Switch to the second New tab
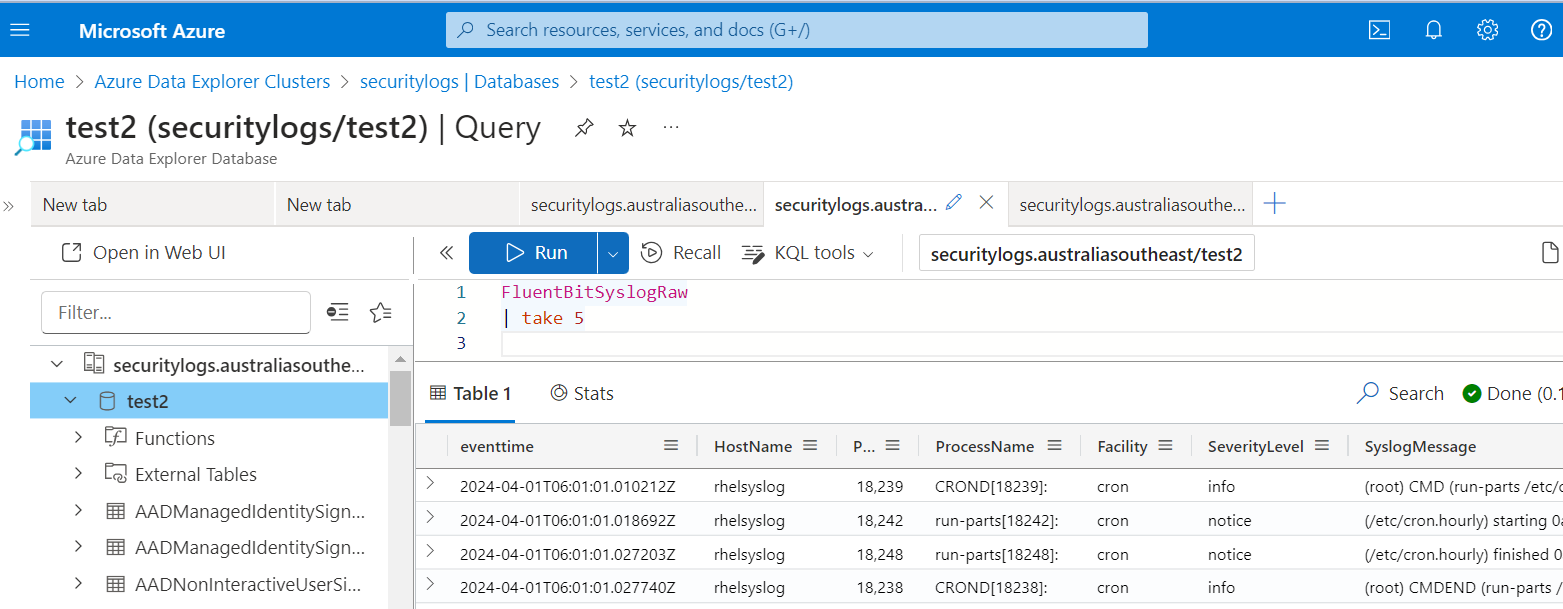Screen dimensions: 1563x609 tap(396, 204)
